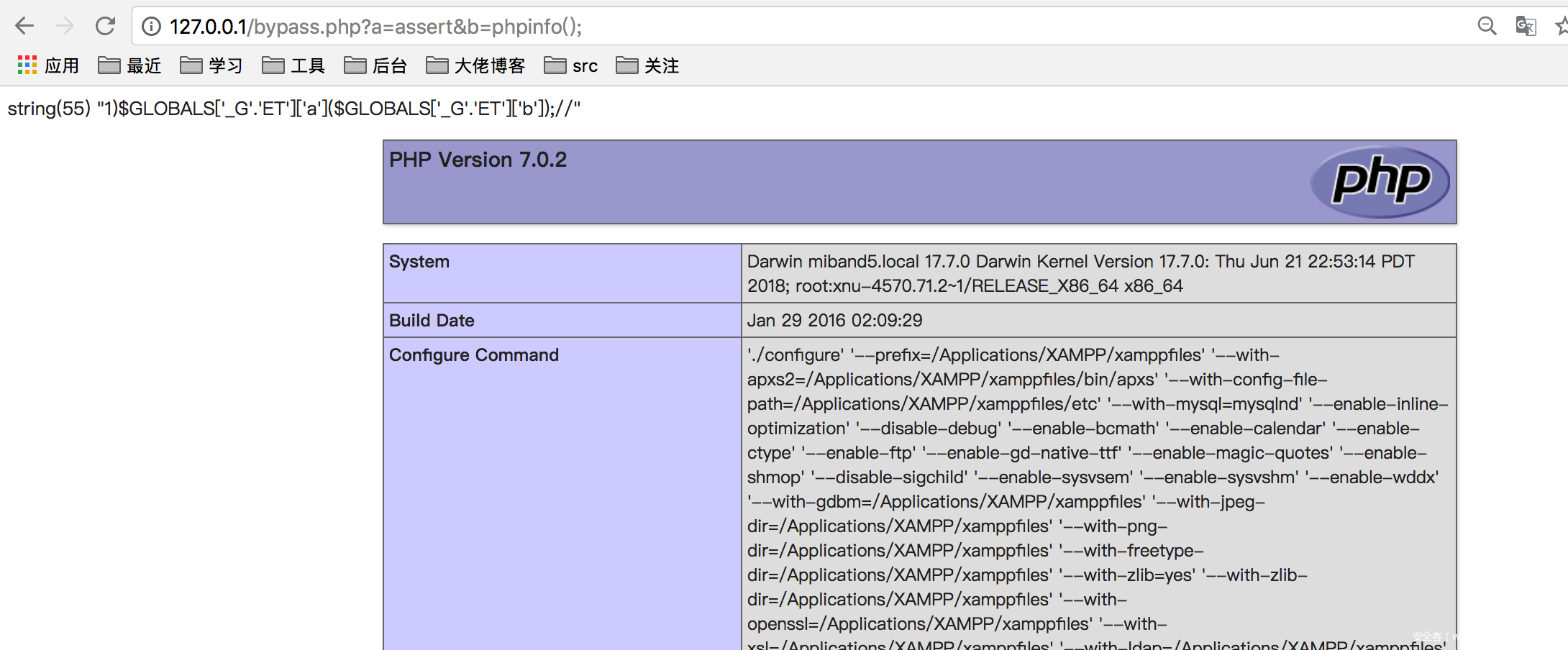The width and height of the screenshot is (1568, 650).
Task: Click the PHP logo image
Action: pos(1380,181)
